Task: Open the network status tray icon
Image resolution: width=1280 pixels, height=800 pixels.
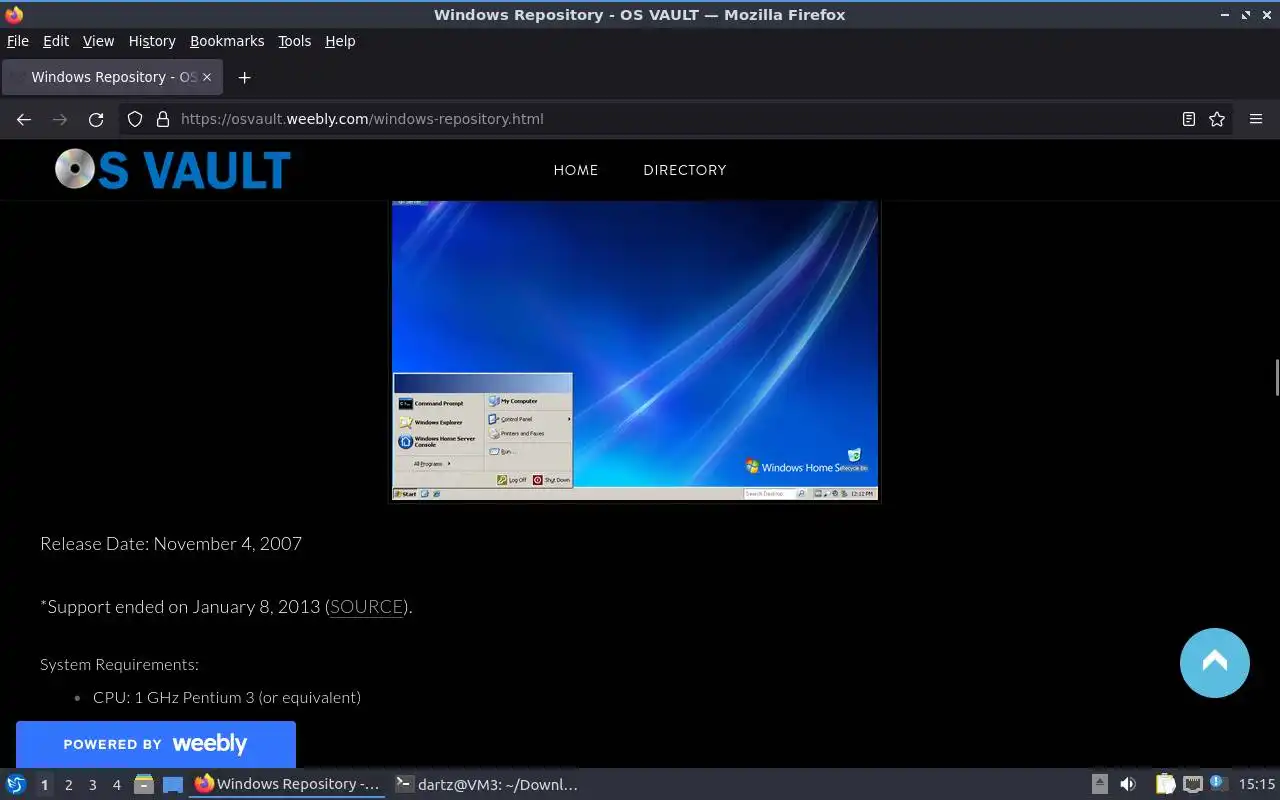Action: tap(1192, 784)
